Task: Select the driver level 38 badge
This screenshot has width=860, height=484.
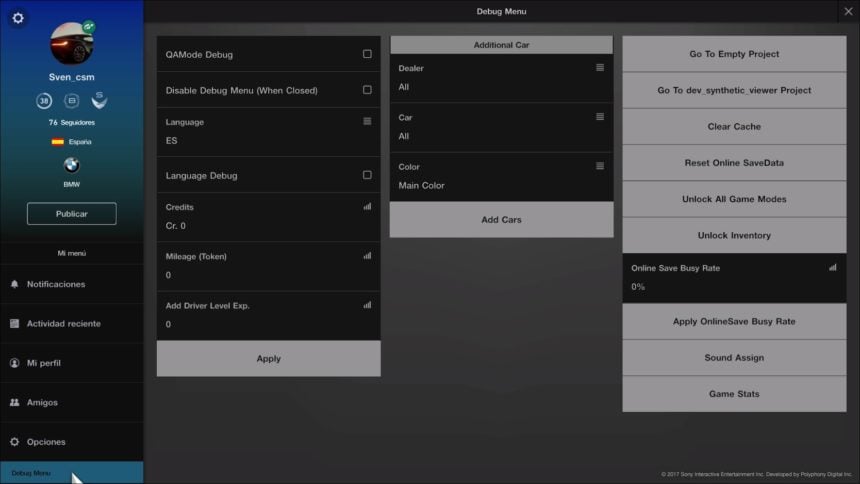Action: 44,101
